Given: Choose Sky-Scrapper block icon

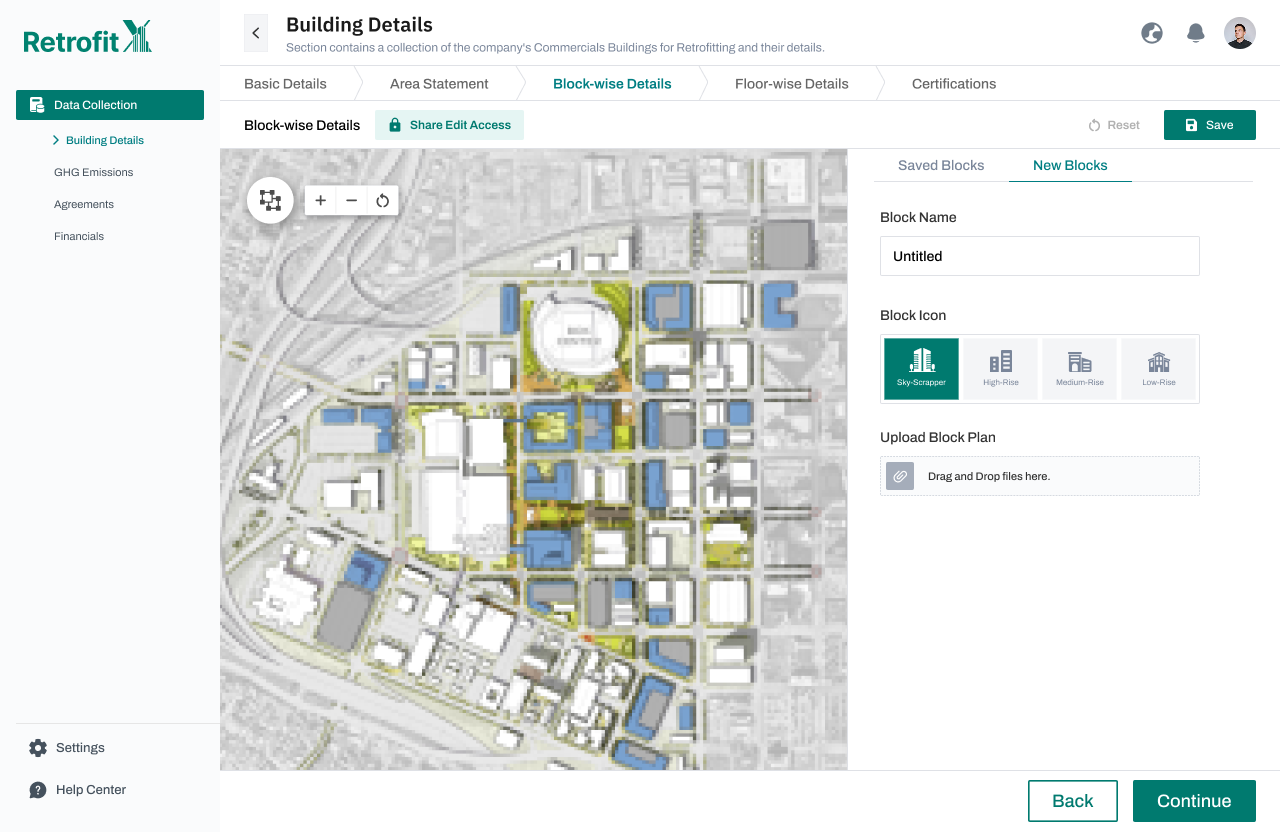Looking at the screenshot, I should (x=921, y=369).
